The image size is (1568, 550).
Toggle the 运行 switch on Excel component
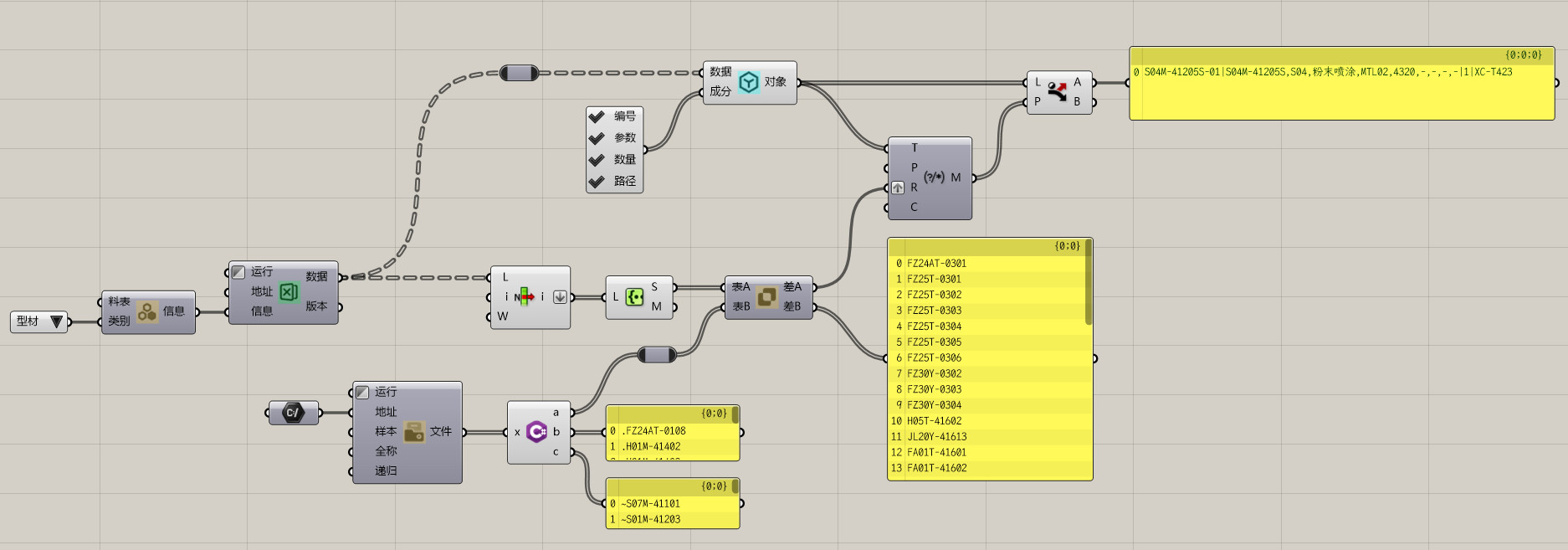[238, 272]
